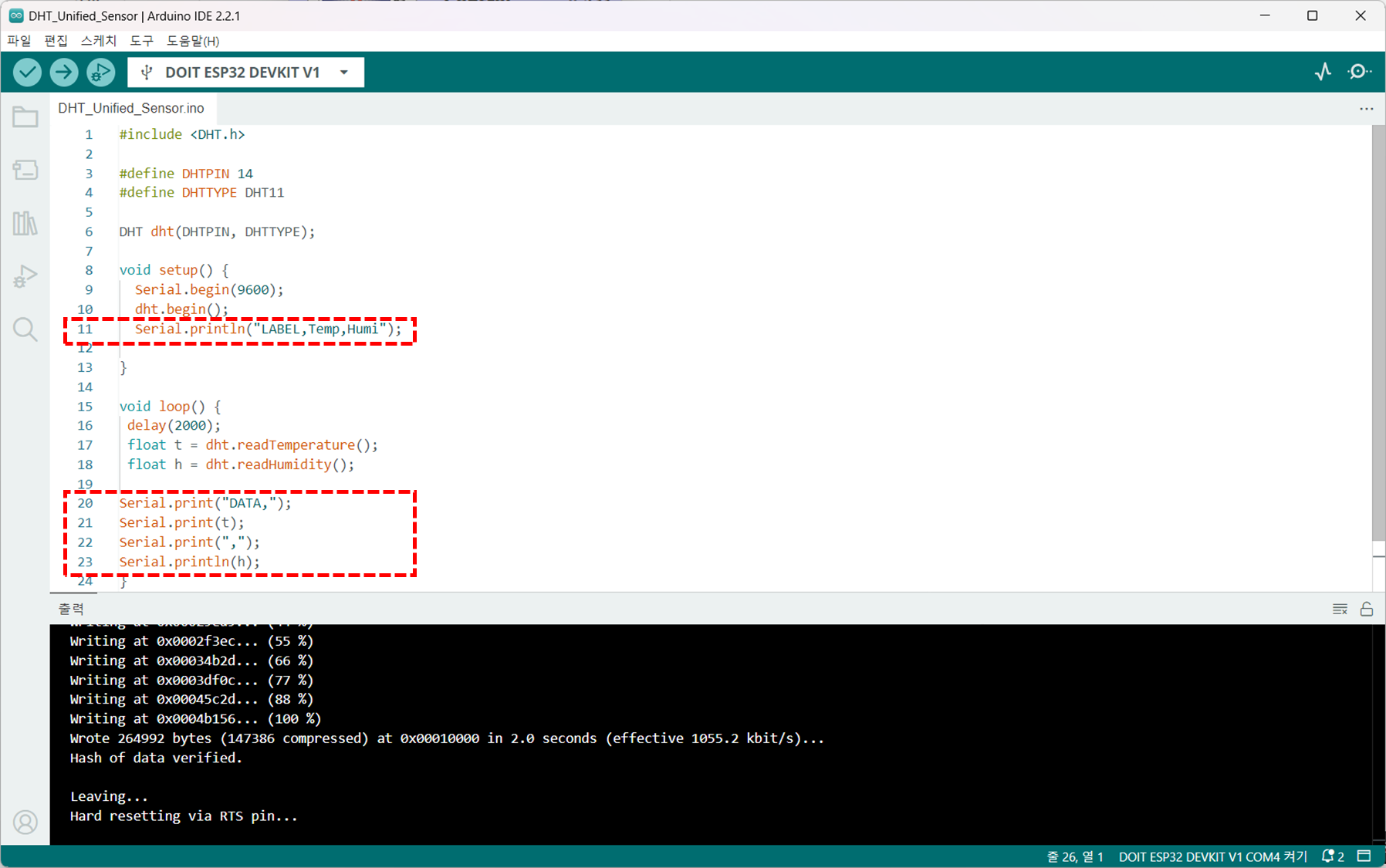
Task: Click the Serial.begin(9600) line
Action: click(x=209, y=290)
